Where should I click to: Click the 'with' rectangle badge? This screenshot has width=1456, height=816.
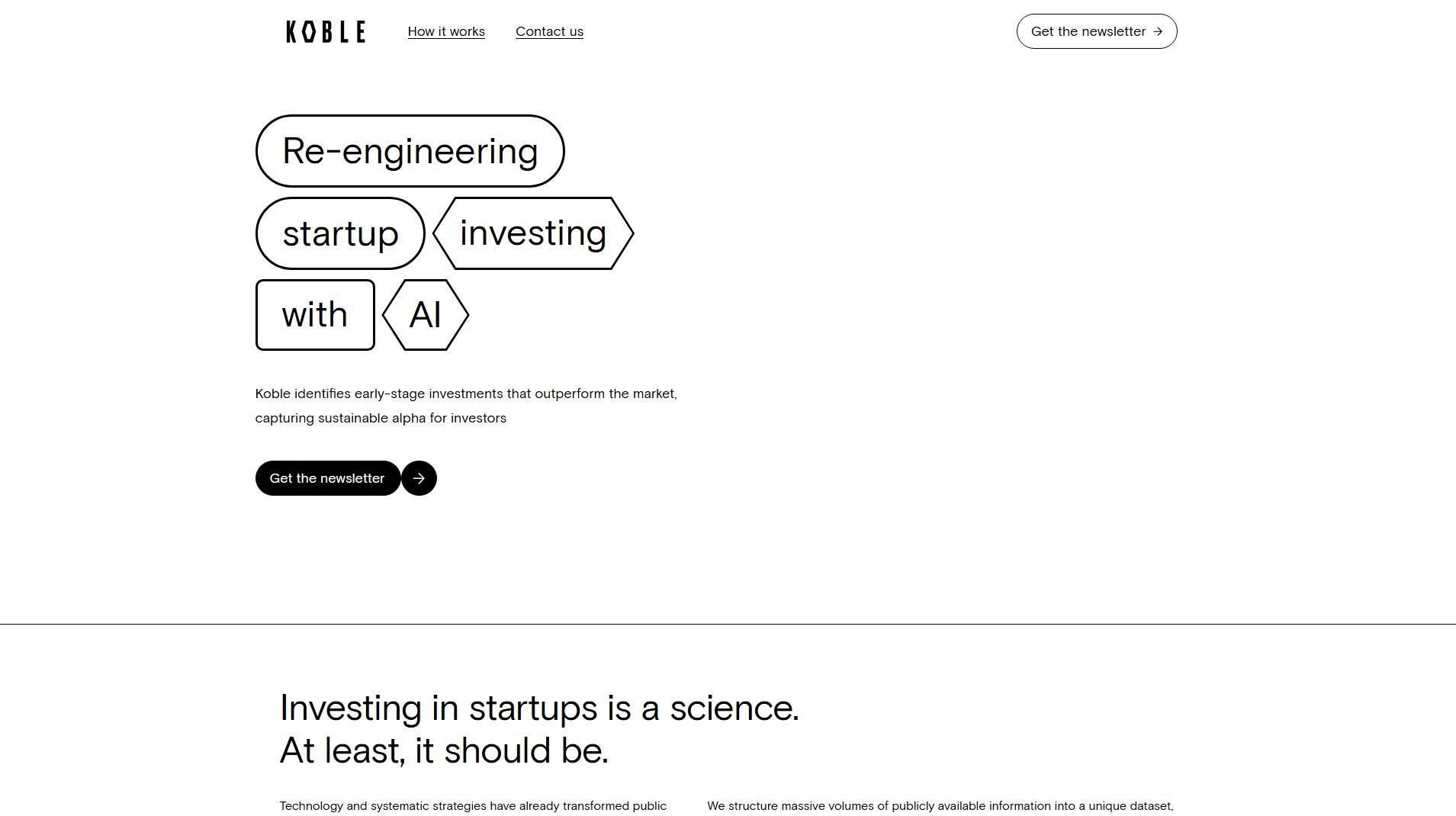tap(314, 313)
